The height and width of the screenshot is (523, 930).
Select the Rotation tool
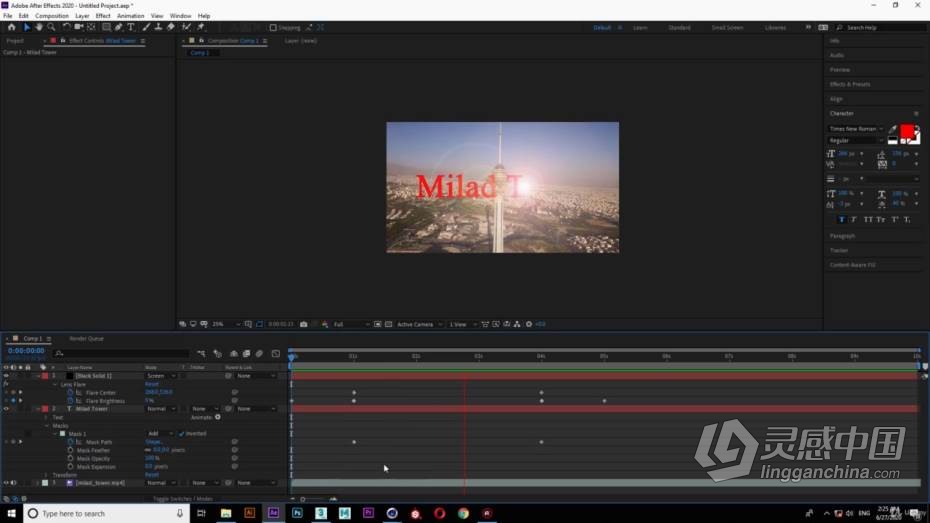tap(66, 27)
